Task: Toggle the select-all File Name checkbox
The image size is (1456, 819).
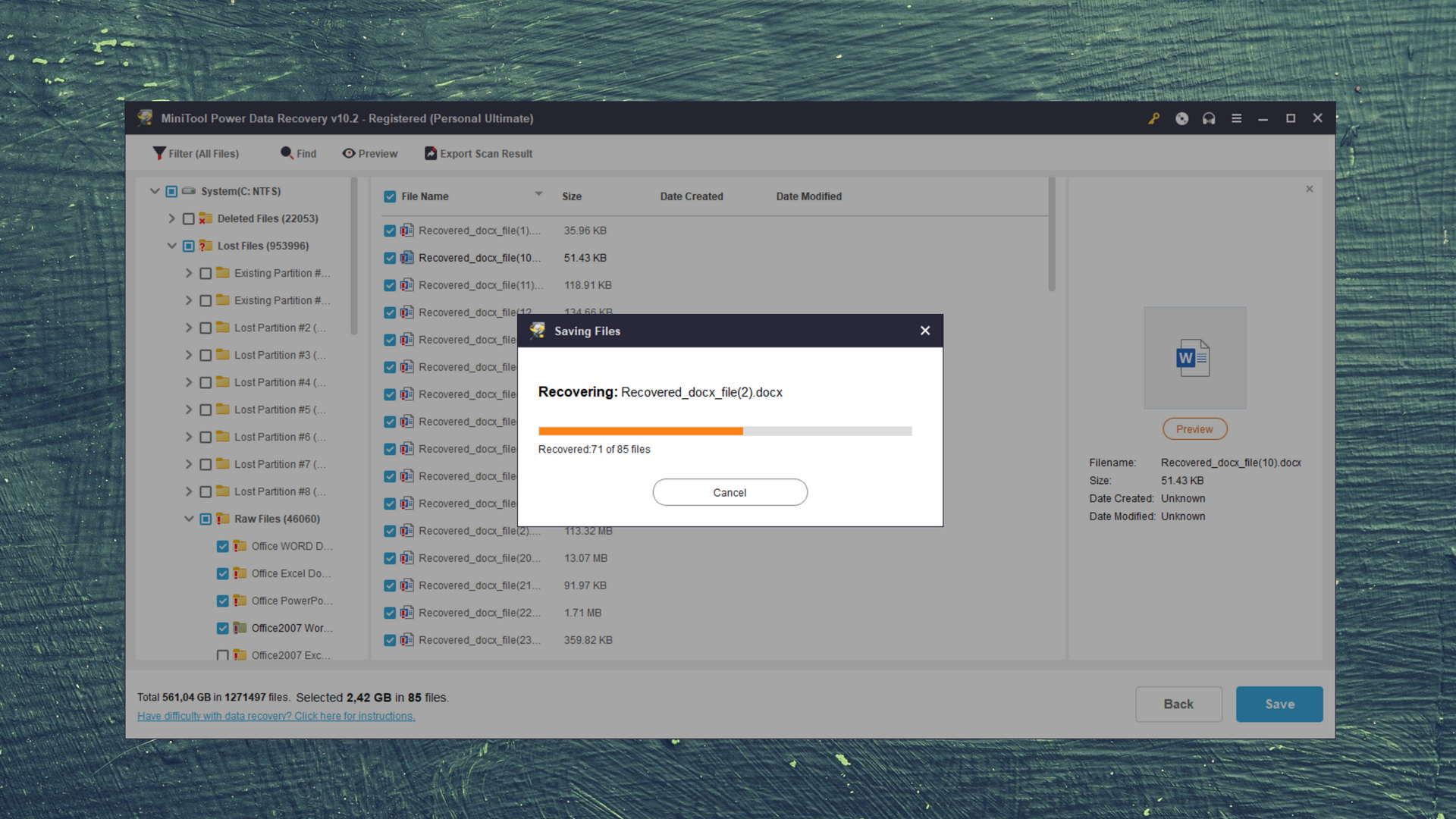Action: 390,196
